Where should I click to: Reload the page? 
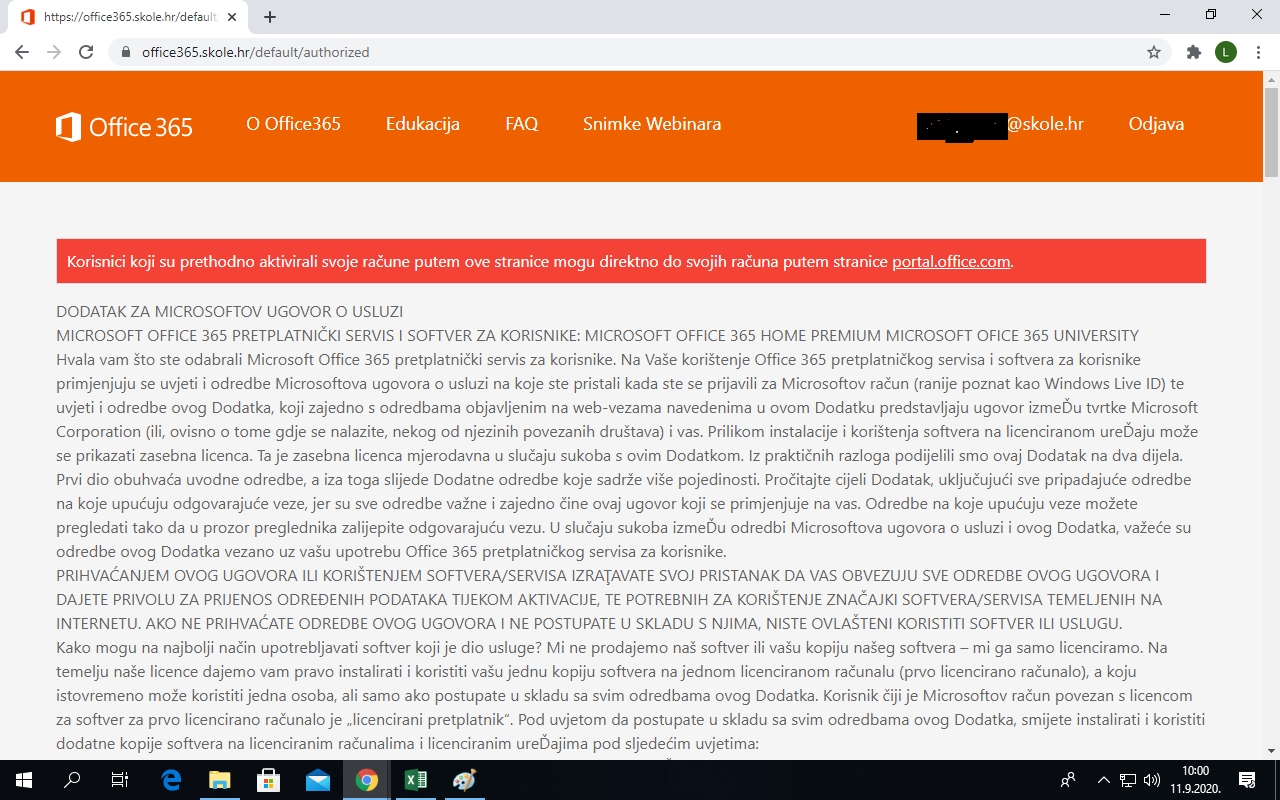point(86,52)
